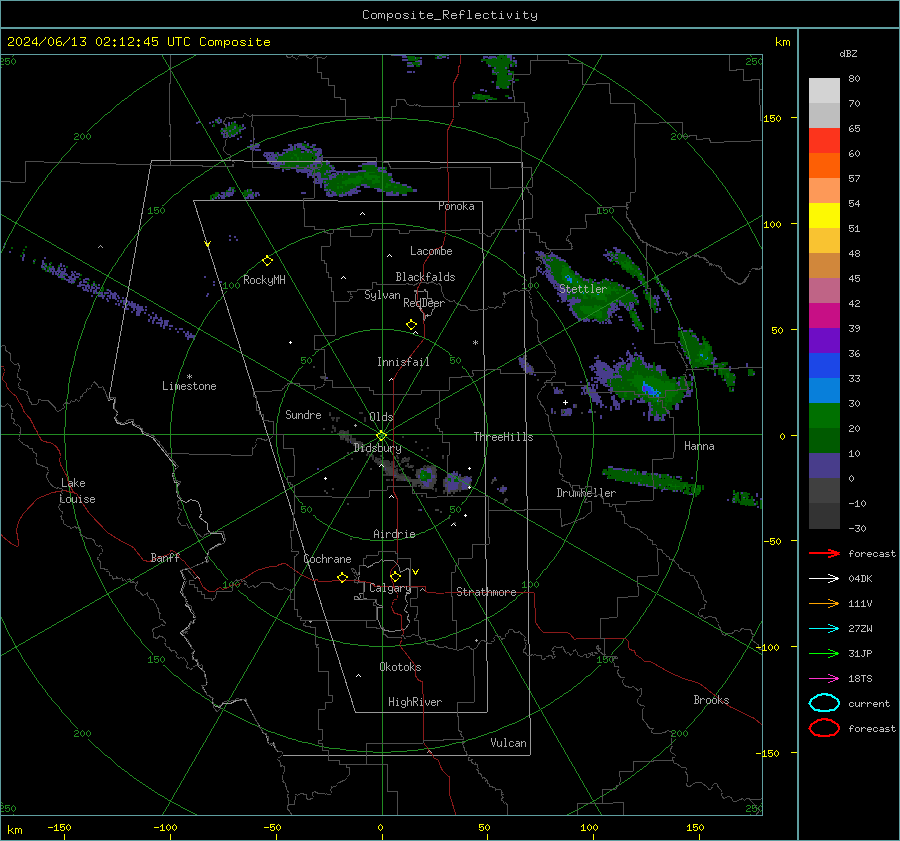The image size is (900, 841).
Task: Click the Lacombe town label
Action: point(431,251)
